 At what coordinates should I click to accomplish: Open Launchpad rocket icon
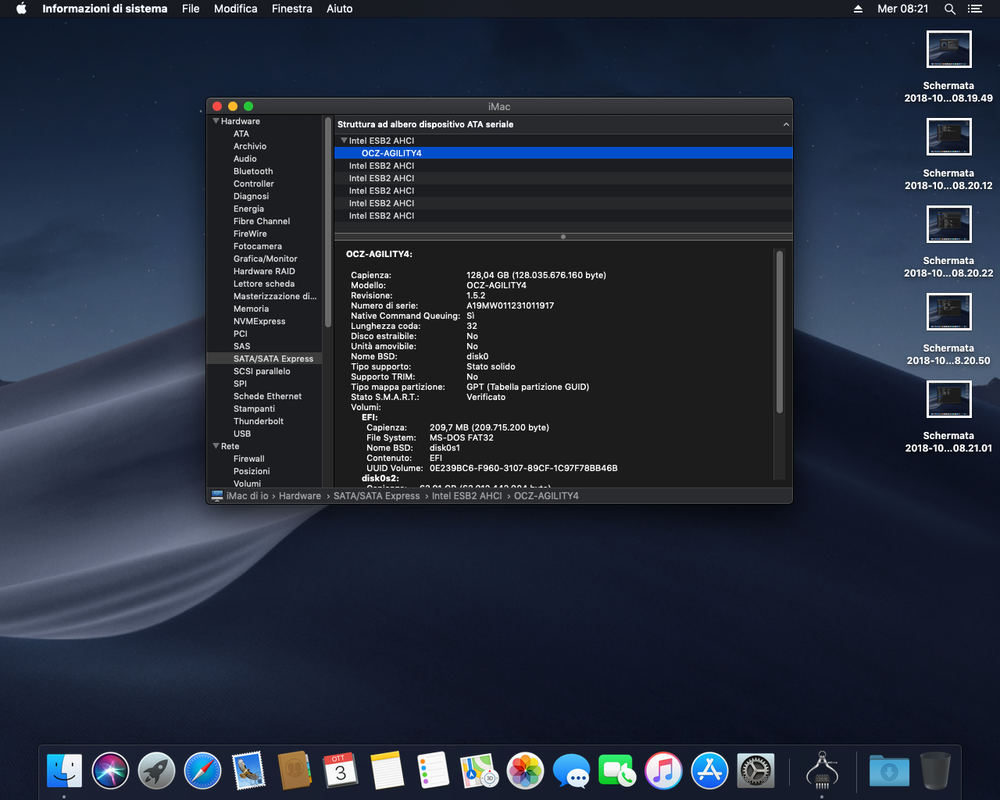[156, 771]
